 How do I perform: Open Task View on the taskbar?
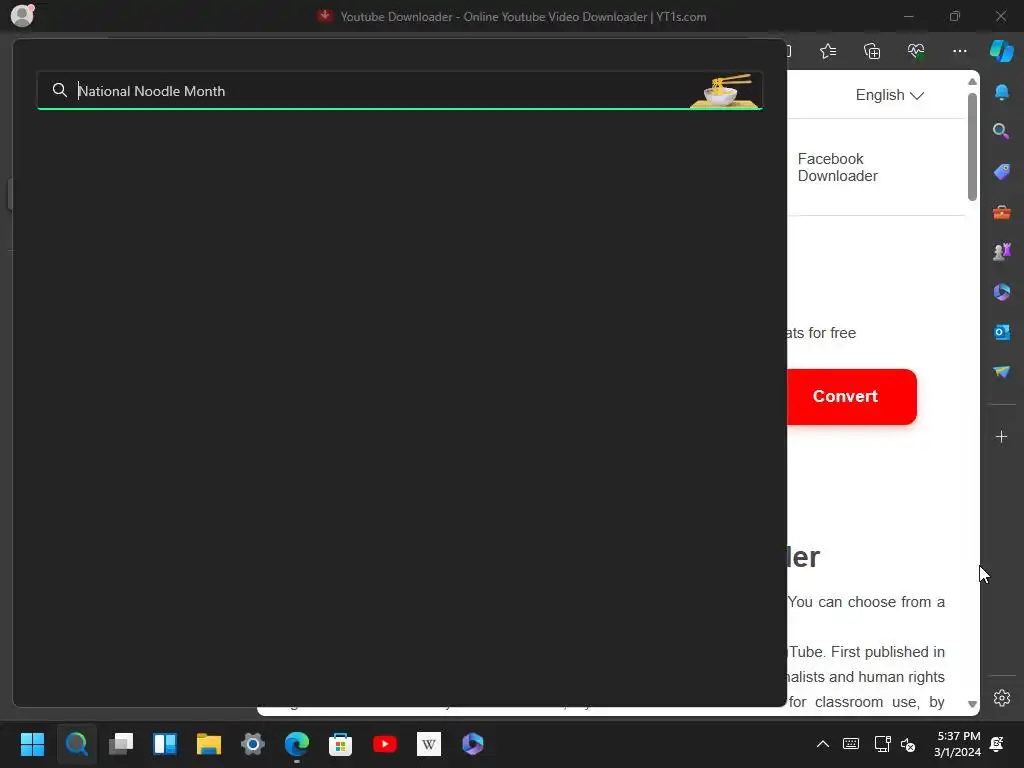pos(121,744)
